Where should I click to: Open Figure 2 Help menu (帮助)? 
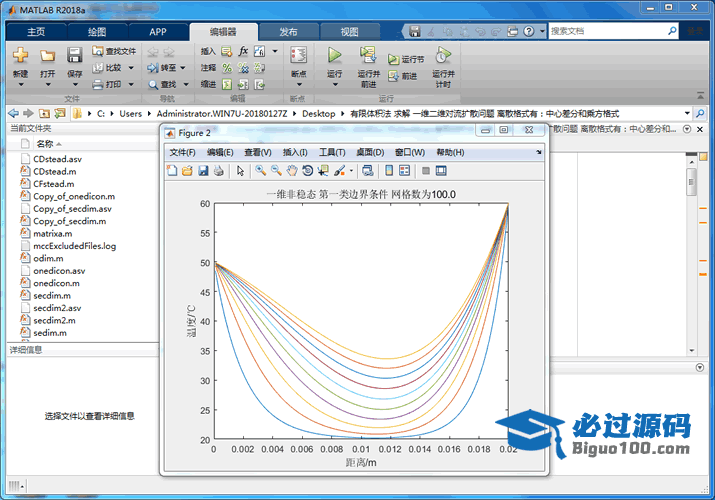(x=450, y=152)
